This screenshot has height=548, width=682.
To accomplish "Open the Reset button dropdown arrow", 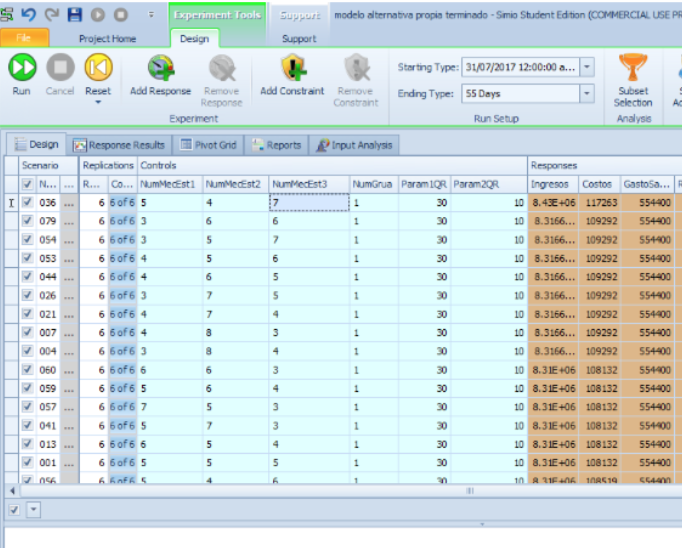I will click(x=98, y=103).
